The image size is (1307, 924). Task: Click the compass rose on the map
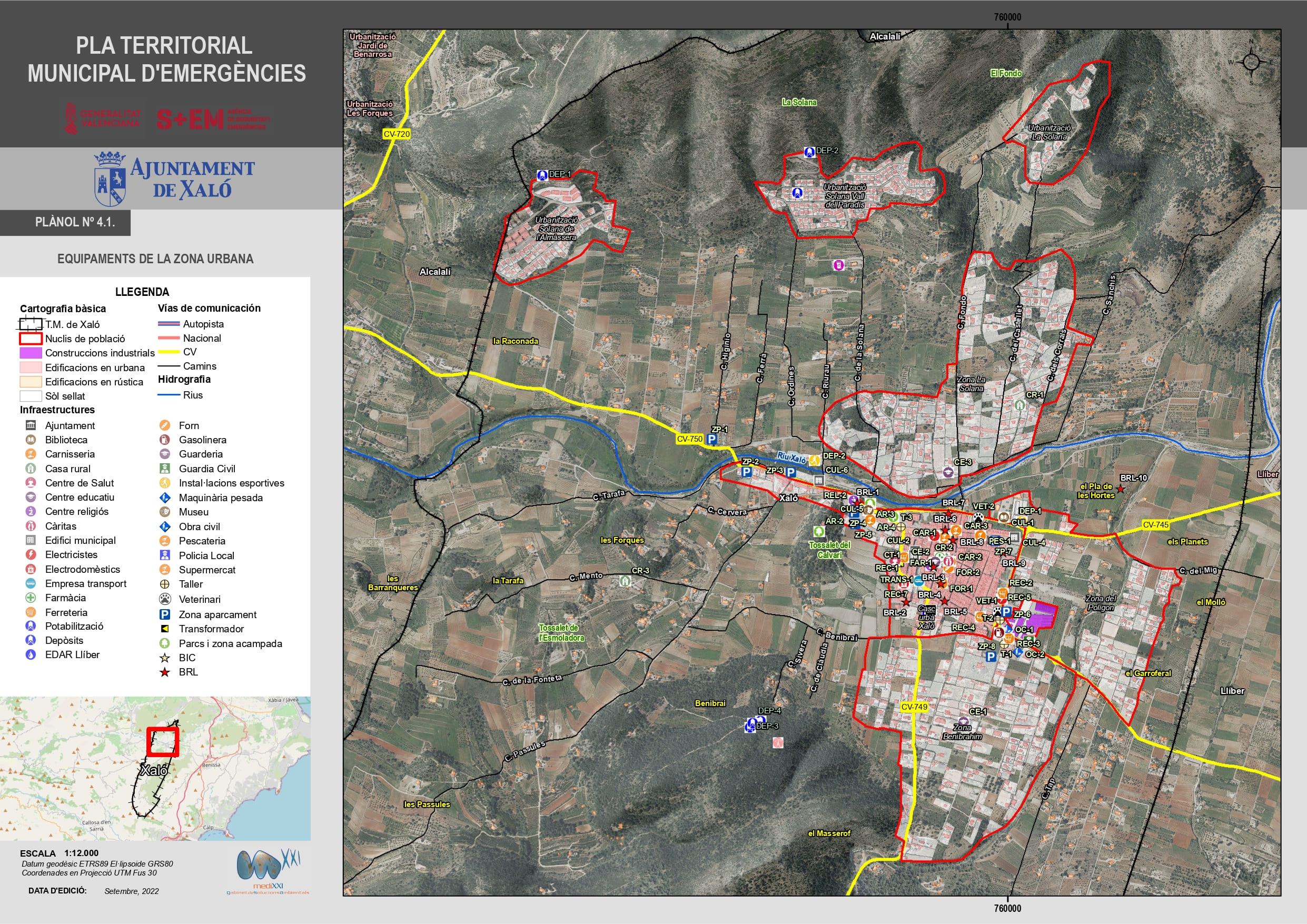coord(1251,62)
